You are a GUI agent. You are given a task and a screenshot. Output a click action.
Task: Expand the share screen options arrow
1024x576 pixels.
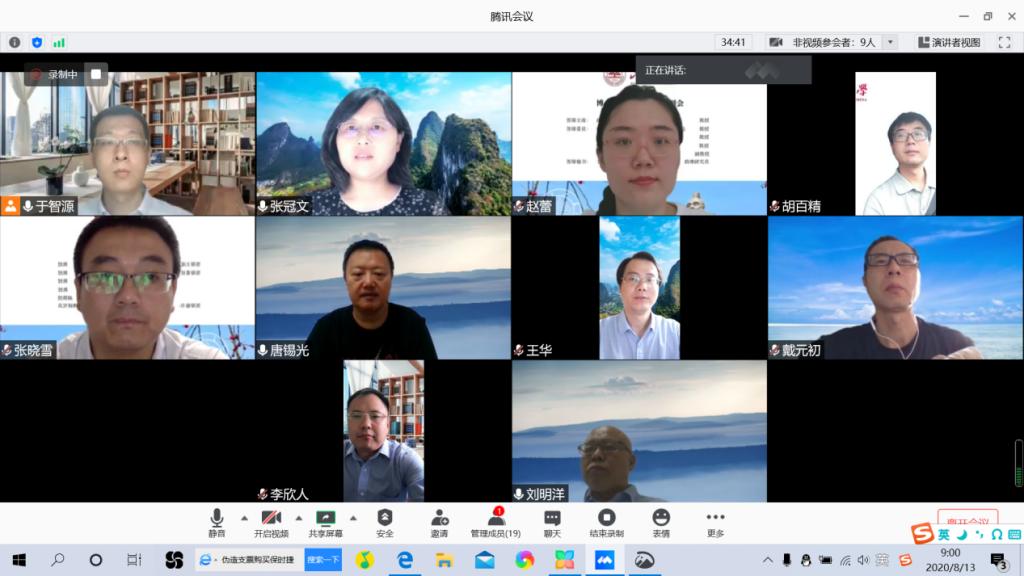[x=353, y=518]
